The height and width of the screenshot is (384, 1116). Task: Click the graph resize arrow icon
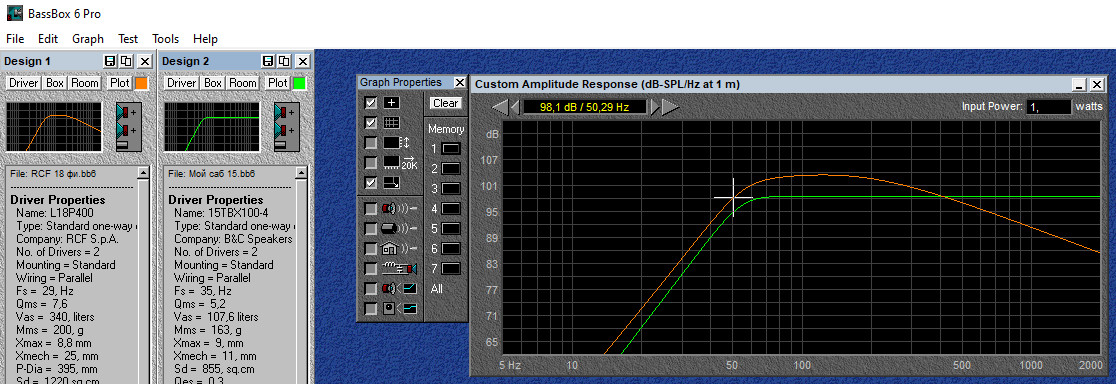[392, 183]
